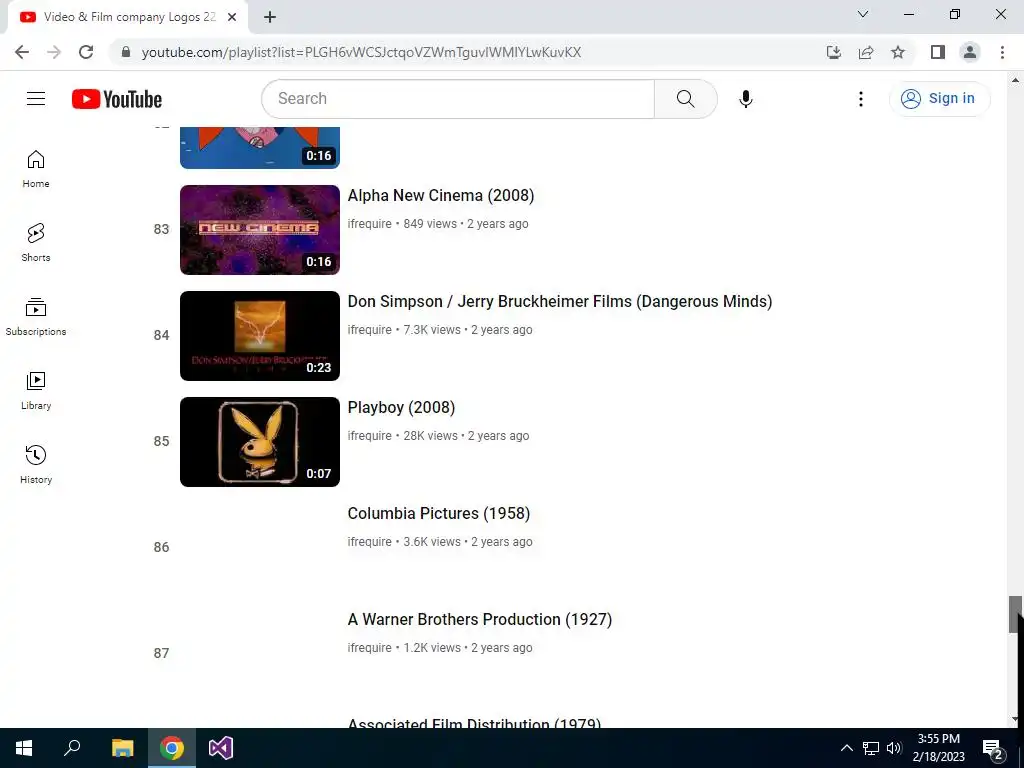
Task: Open YouTube settings three-dot menu
Action: coord(861,99)
